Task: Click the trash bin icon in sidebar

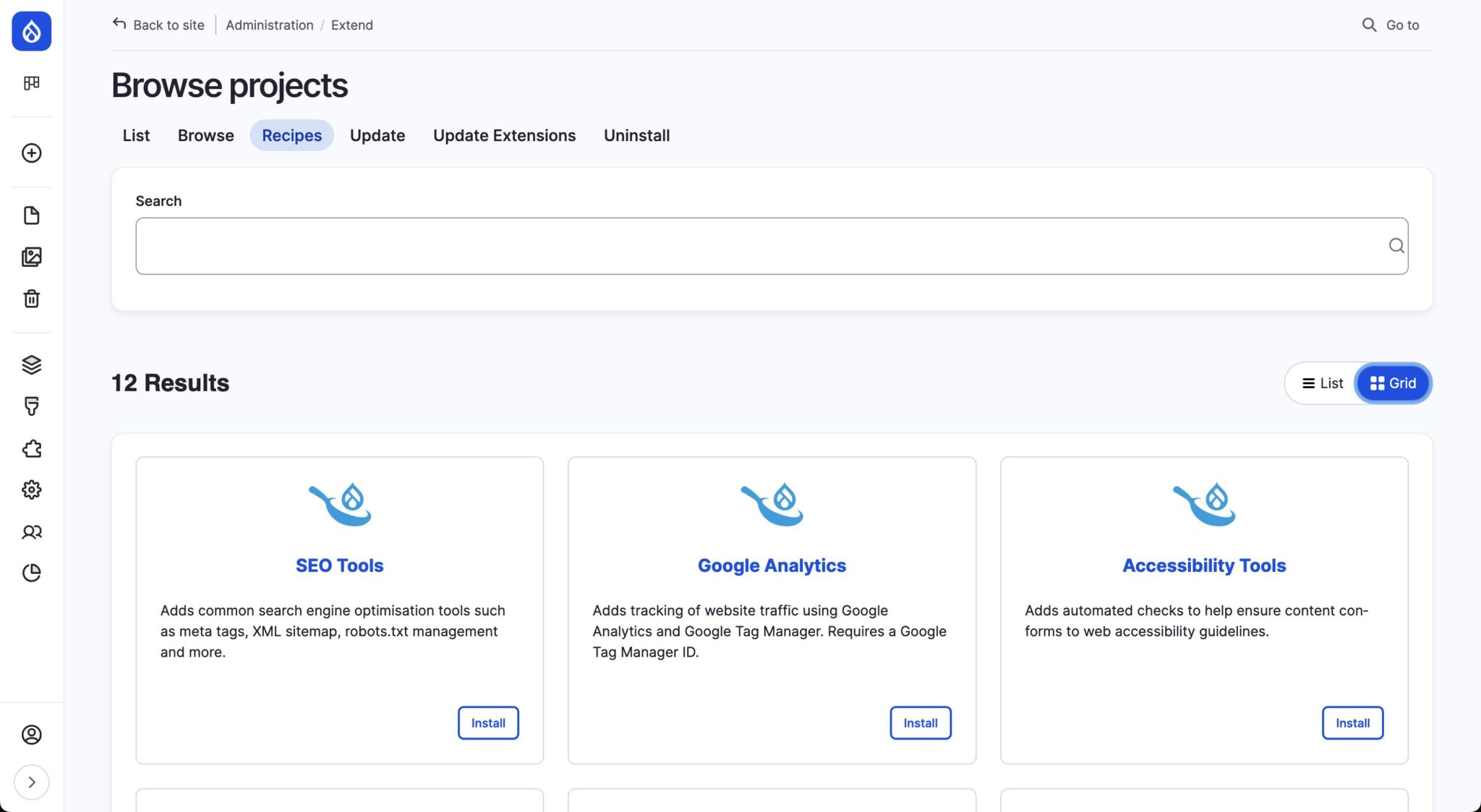Action: (x=32, y=299)
